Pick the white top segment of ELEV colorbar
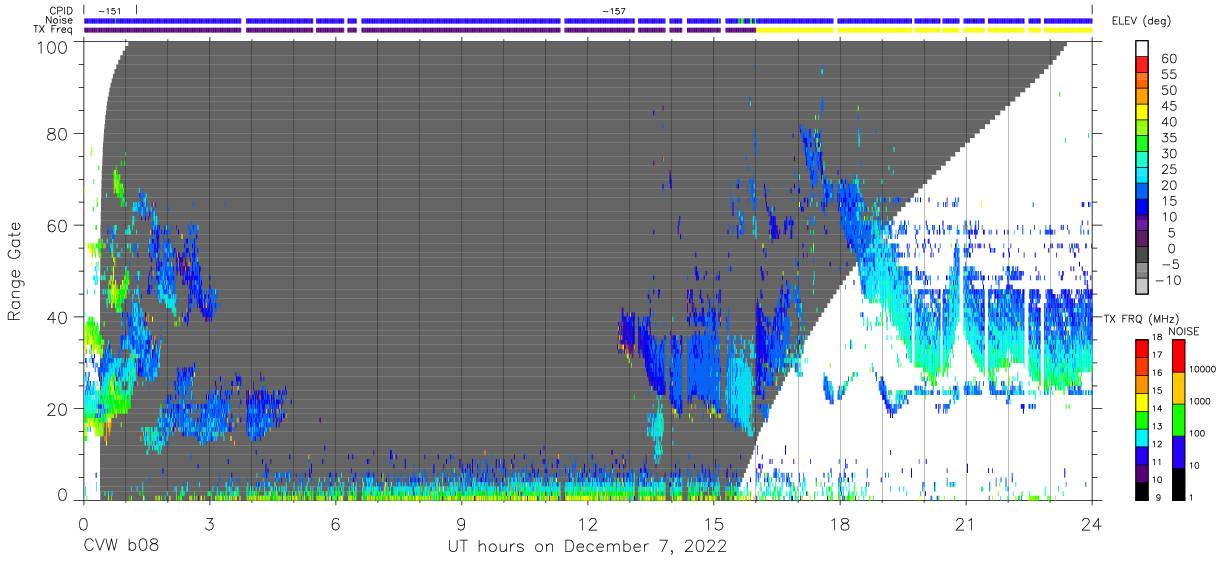 1143,47
